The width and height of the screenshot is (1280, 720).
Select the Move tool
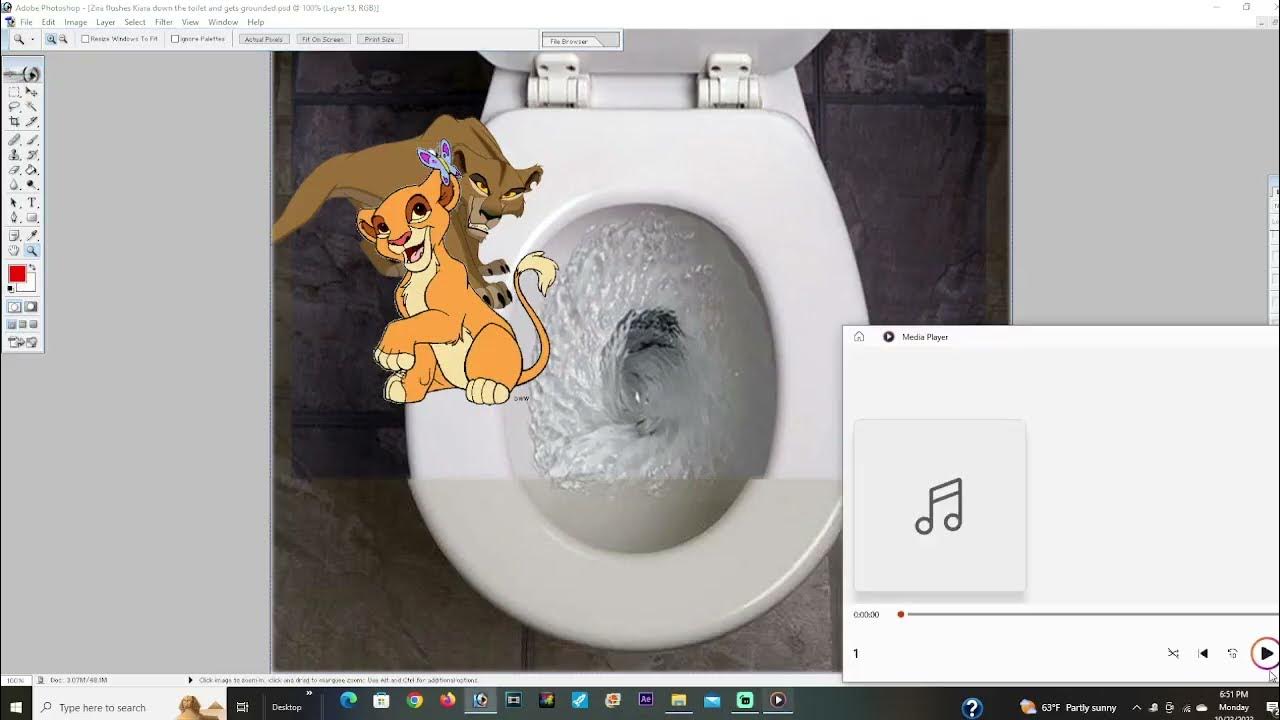click(31, 91)
